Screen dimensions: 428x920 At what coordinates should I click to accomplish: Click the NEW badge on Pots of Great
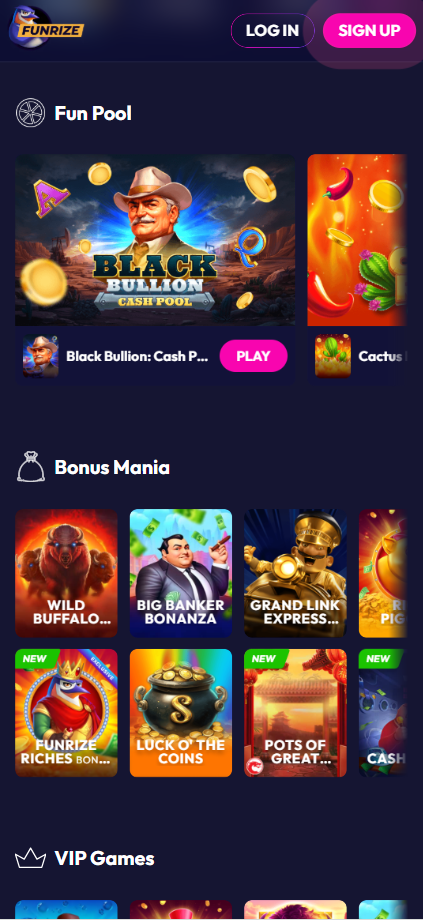264,658
